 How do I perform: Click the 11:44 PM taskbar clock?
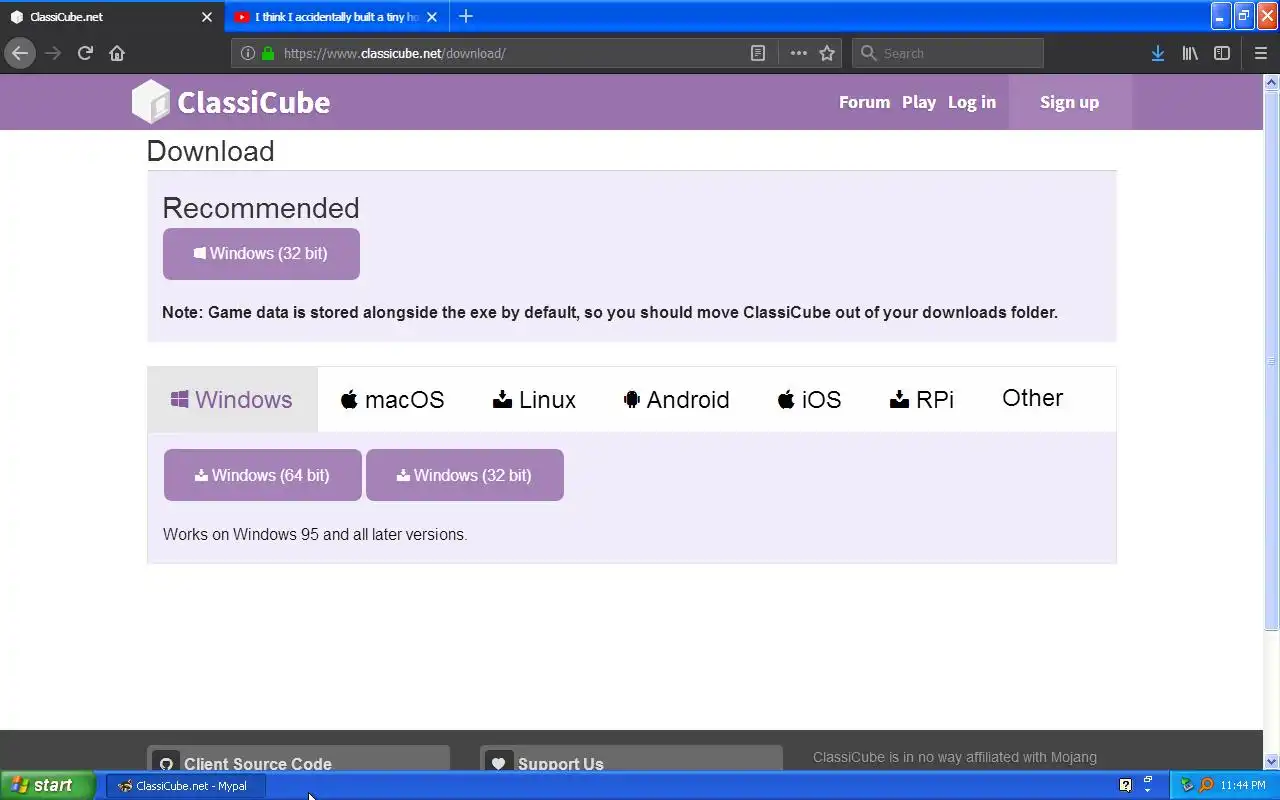point(1243,785)
